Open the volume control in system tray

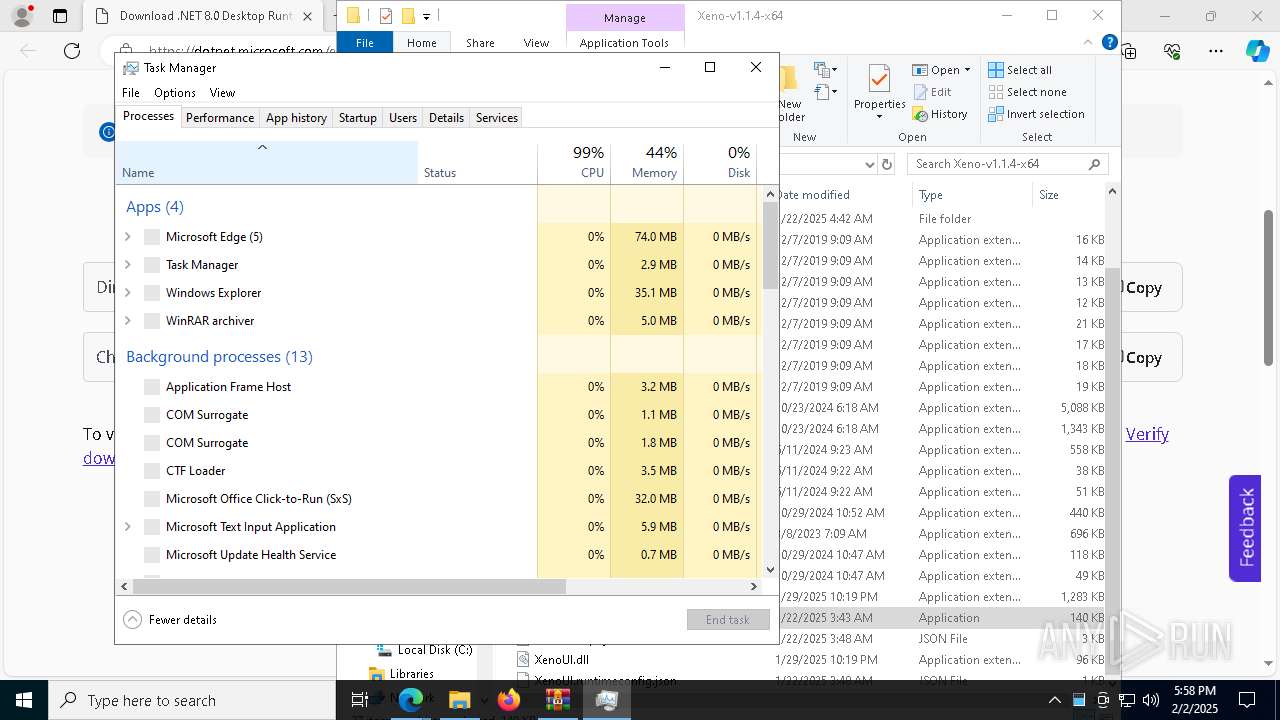point(1151,700)
